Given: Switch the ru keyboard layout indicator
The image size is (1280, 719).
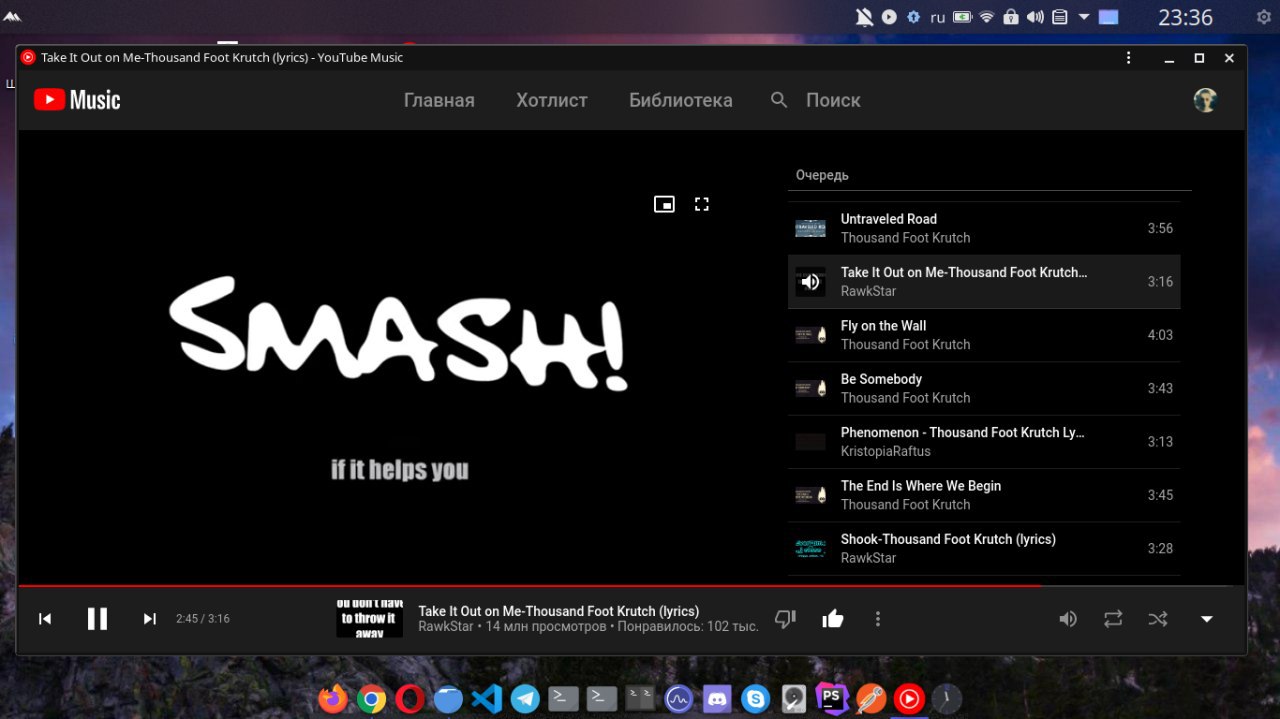Looking at the screenshot, I should tap(938, 17).
